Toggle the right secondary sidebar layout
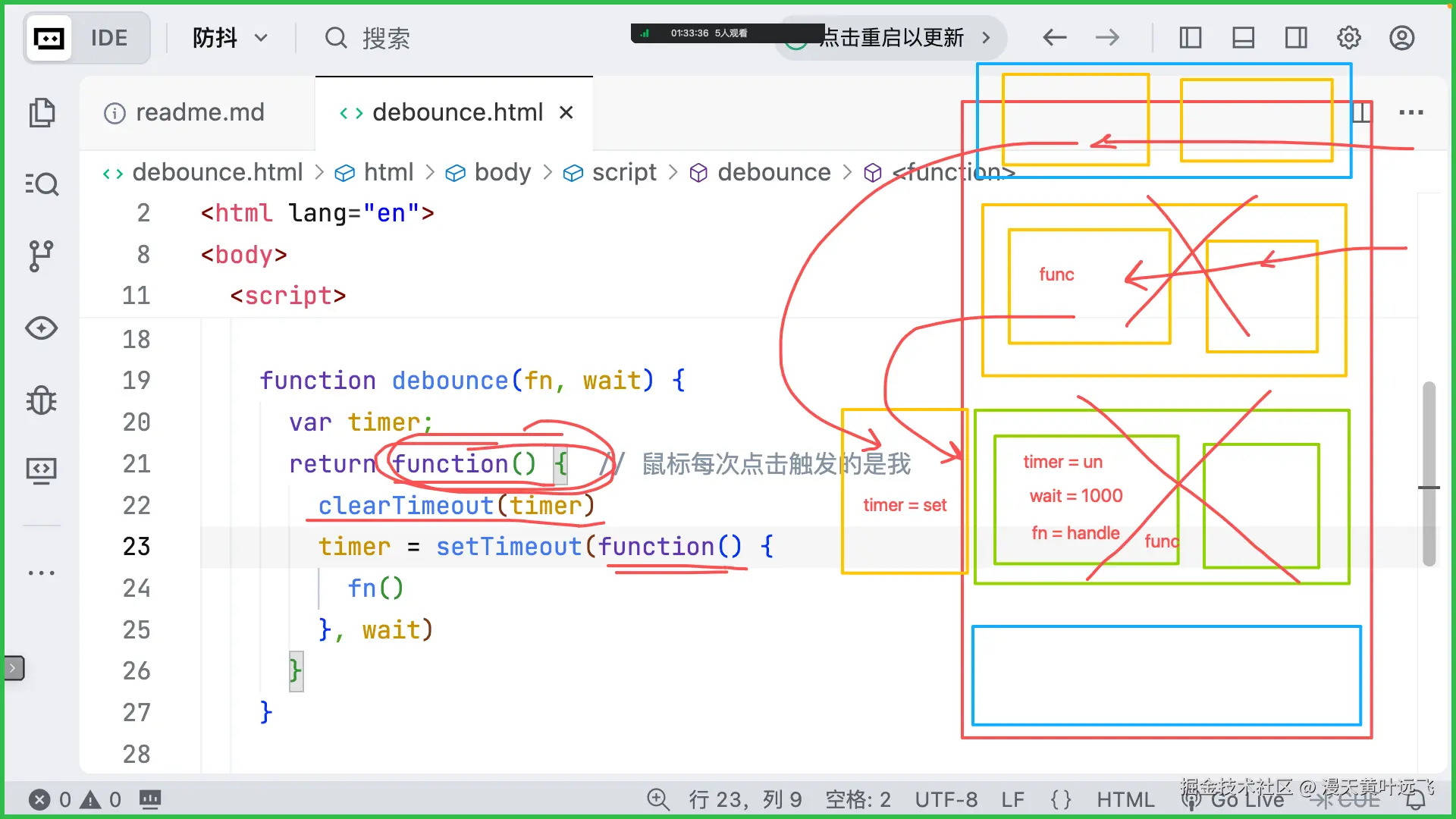 [1296, 37]
